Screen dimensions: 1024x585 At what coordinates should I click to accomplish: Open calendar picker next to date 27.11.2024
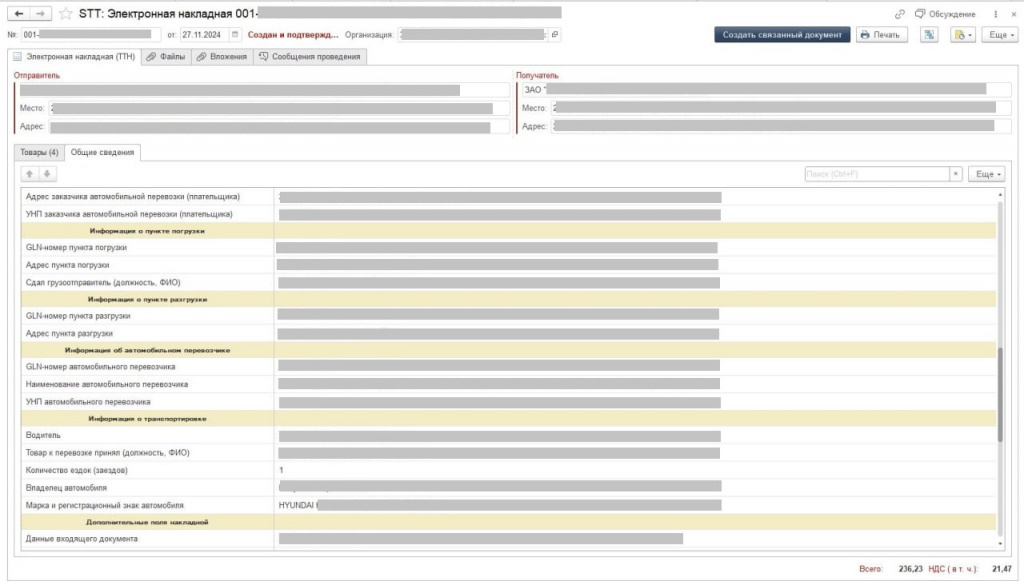235,35
